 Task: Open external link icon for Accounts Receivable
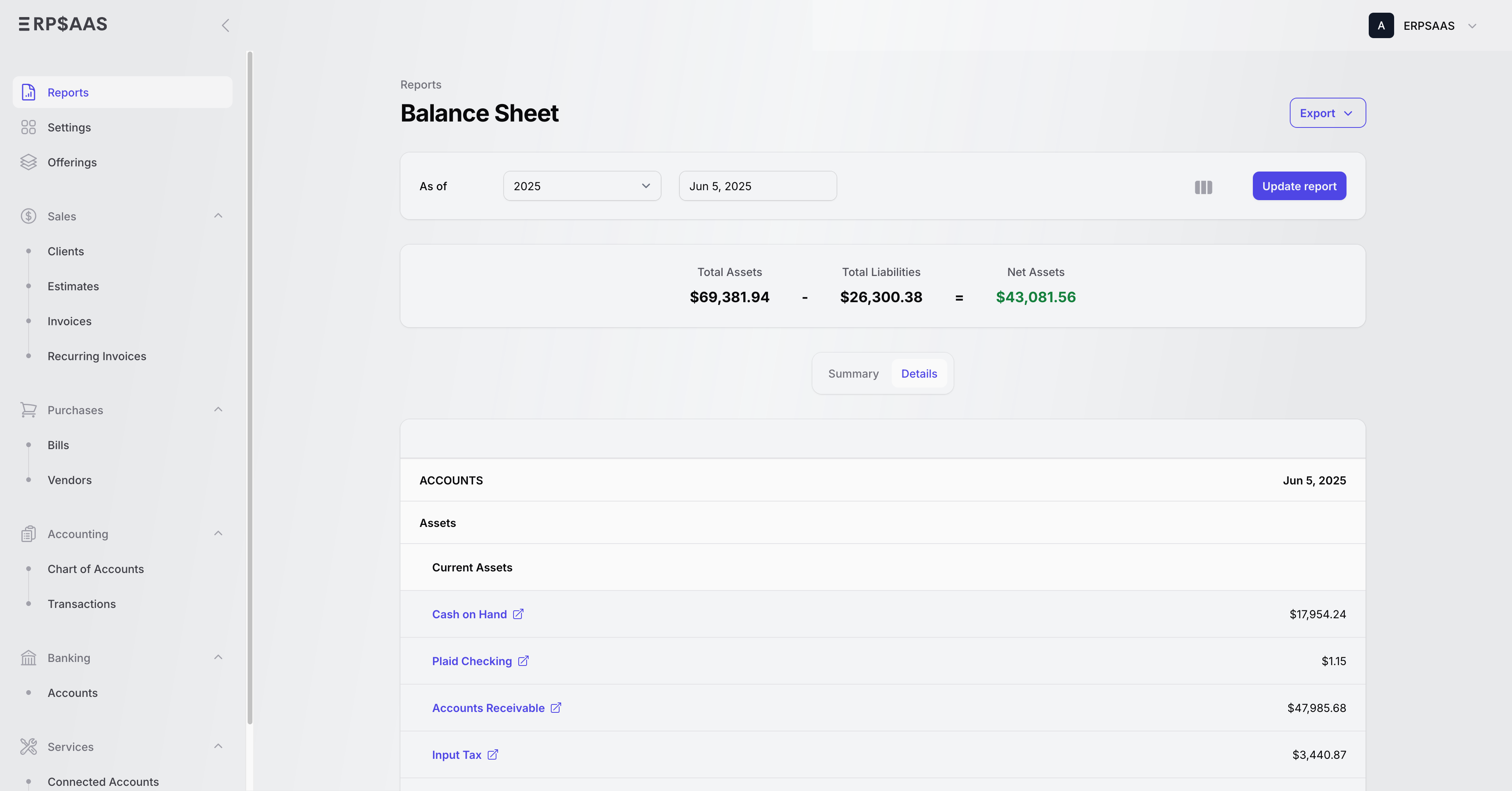556,708
